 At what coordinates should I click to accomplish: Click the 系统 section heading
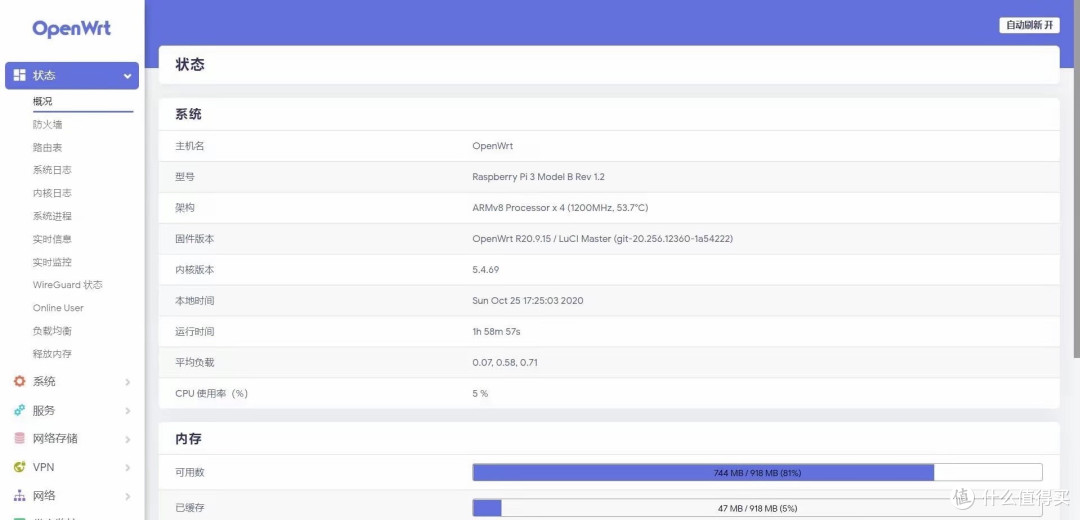189,114
